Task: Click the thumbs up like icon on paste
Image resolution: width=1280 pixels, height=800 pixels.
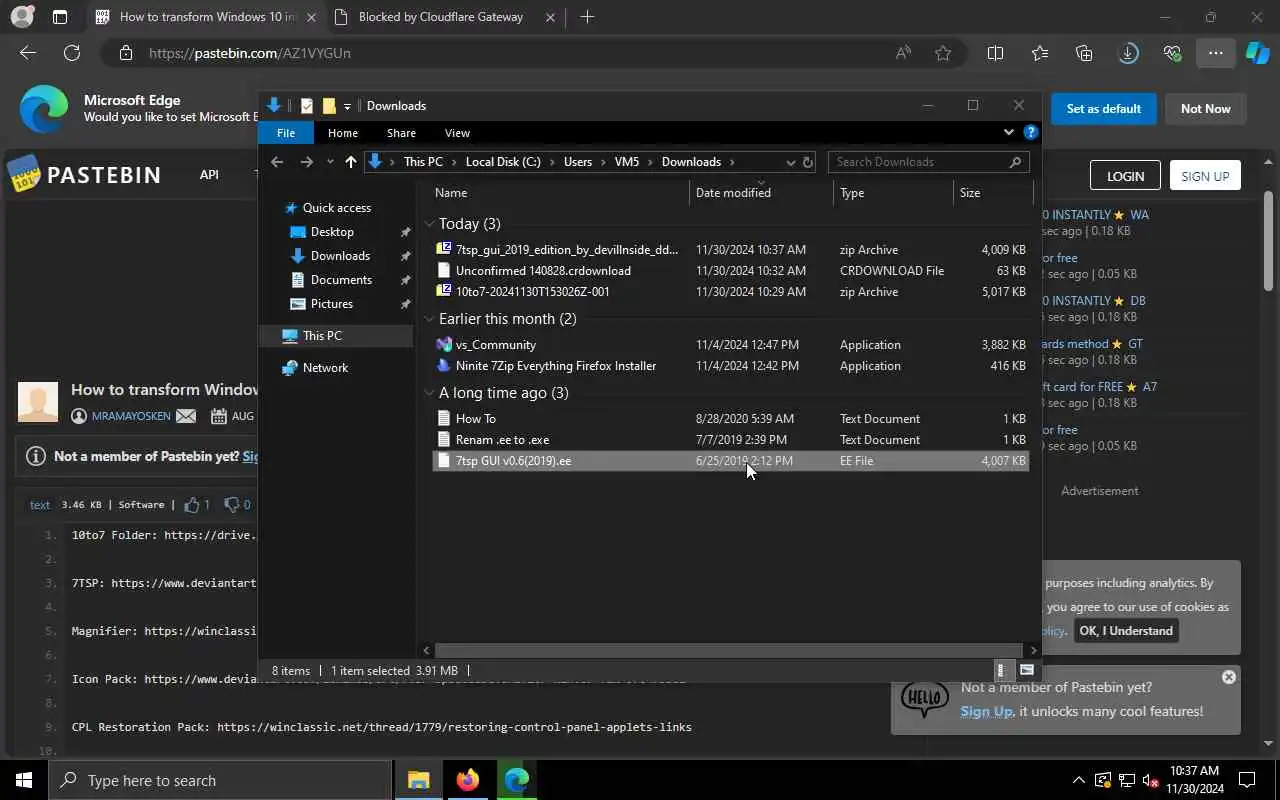Action: (x=192, y=504)
